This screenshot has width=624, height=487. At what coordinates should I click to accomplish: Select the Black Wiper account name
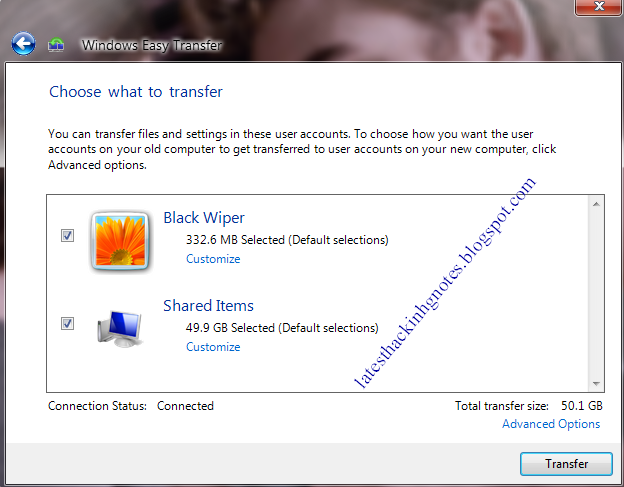204,218
